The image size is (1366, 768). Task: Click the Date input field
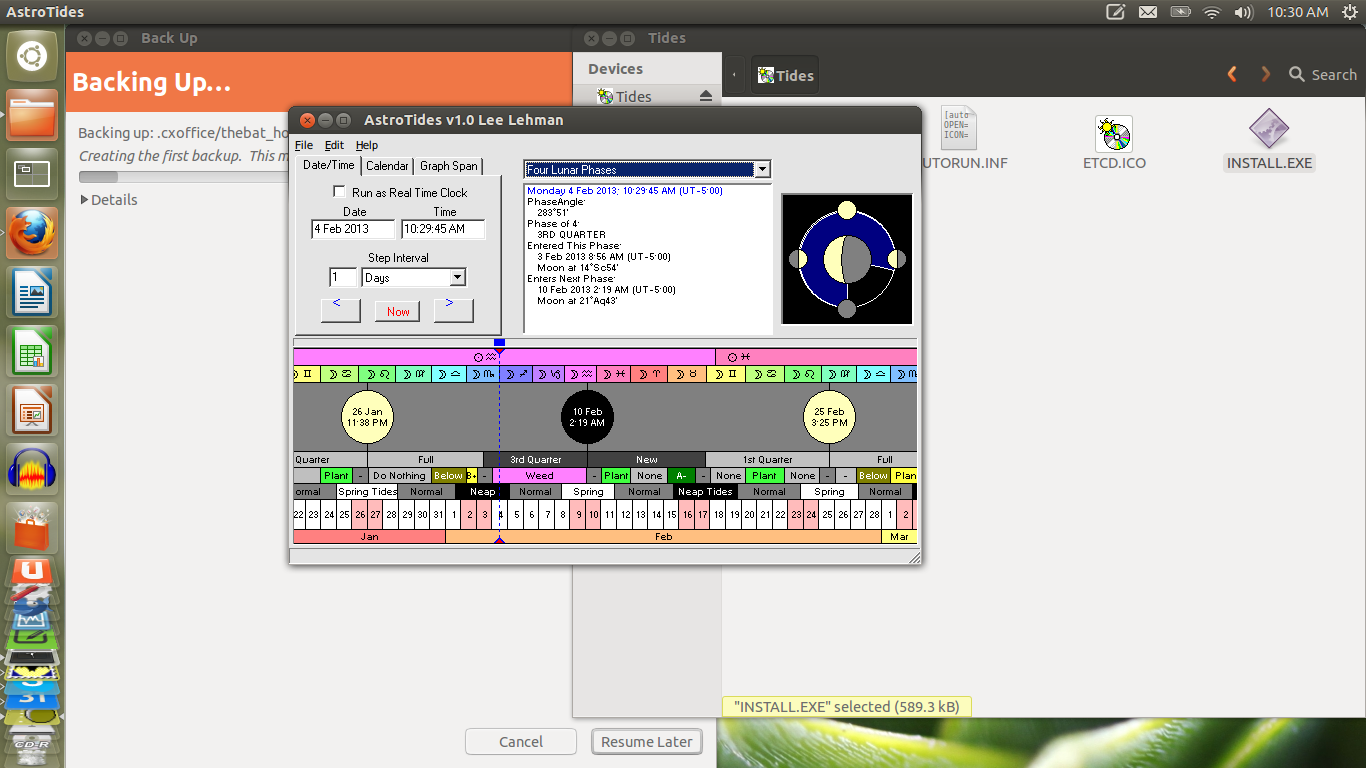coord(352,229)
